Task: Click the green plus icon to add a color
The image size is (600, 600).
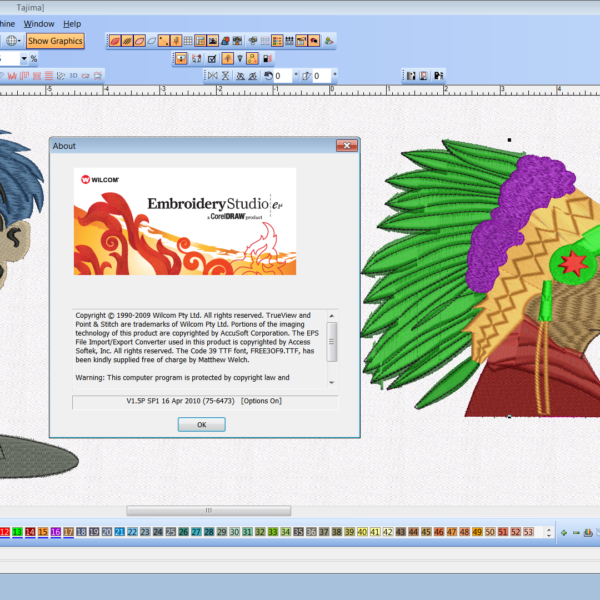Action: pyautogui.click(x=564, y=532)
